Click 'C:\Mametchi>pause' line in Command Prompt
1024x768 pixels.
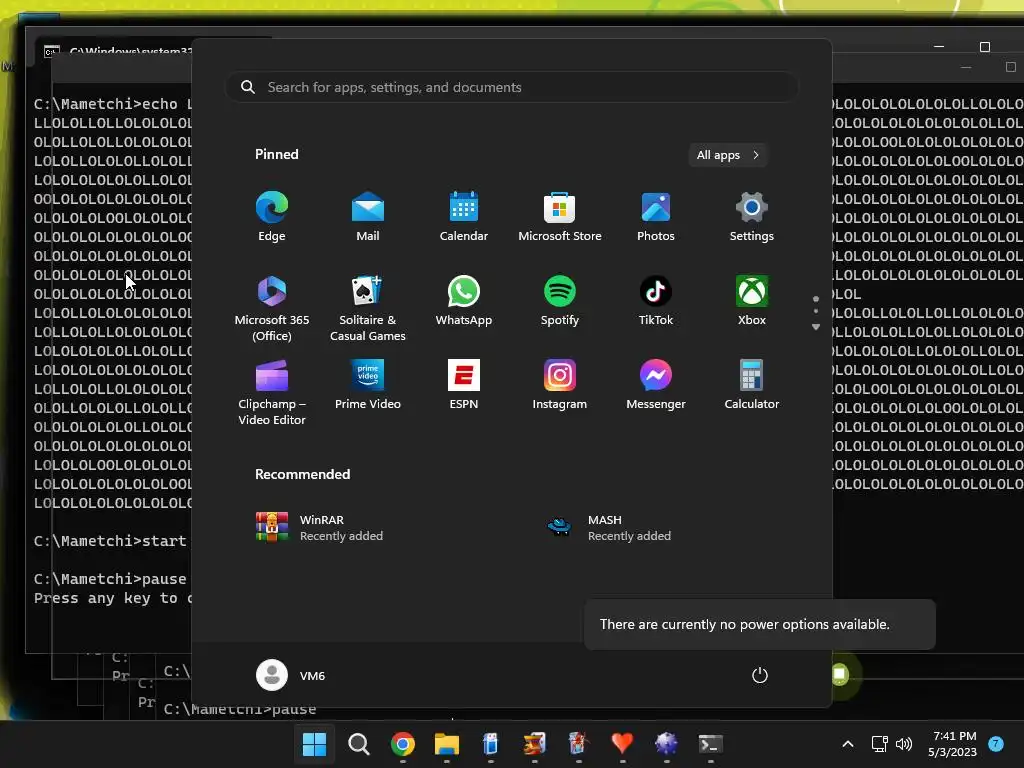click(x=110, y=579)
